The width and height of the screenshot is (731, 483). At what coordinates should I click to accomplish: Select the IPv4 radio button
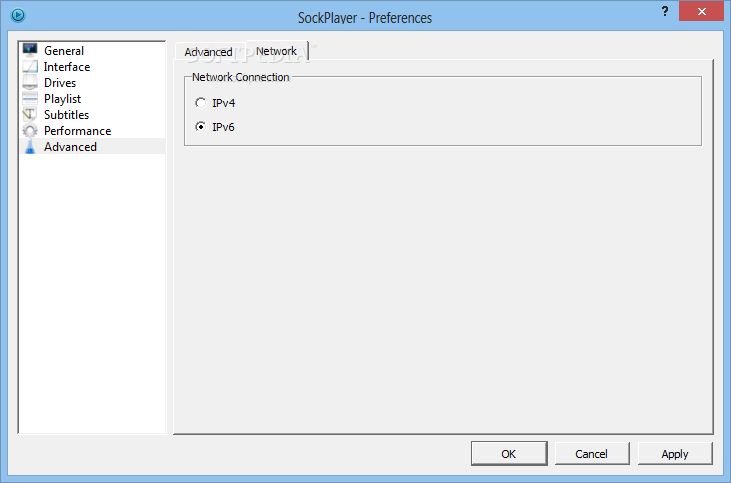(x=200, y=103)
